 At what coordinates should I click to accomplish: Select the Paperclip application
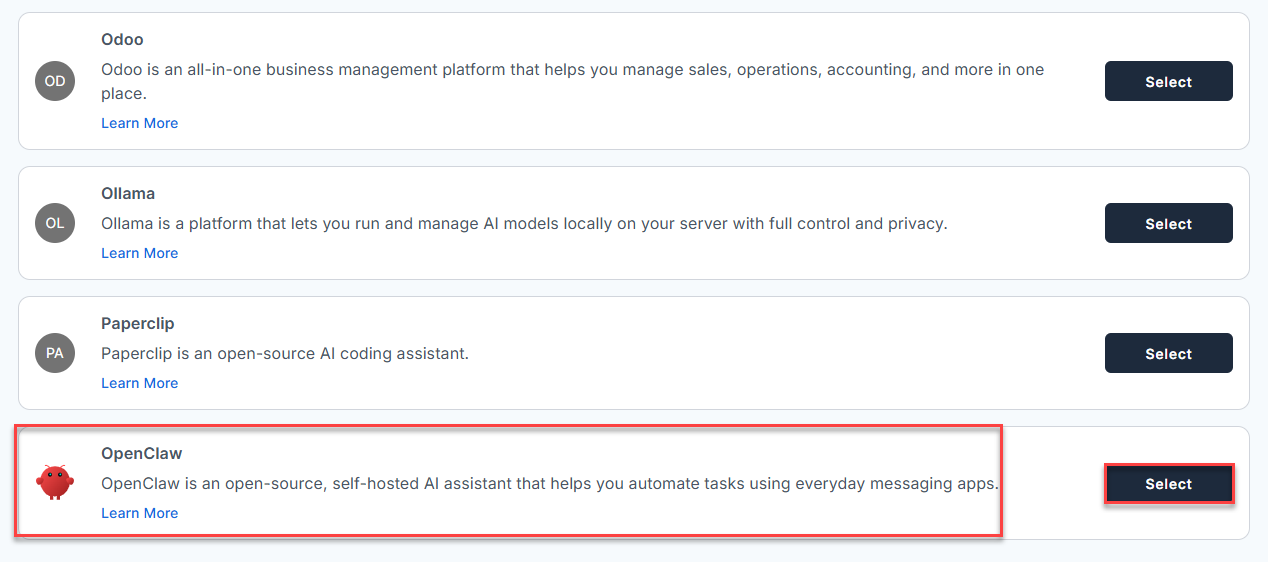pyautogui.click(x=1168, y=353)
